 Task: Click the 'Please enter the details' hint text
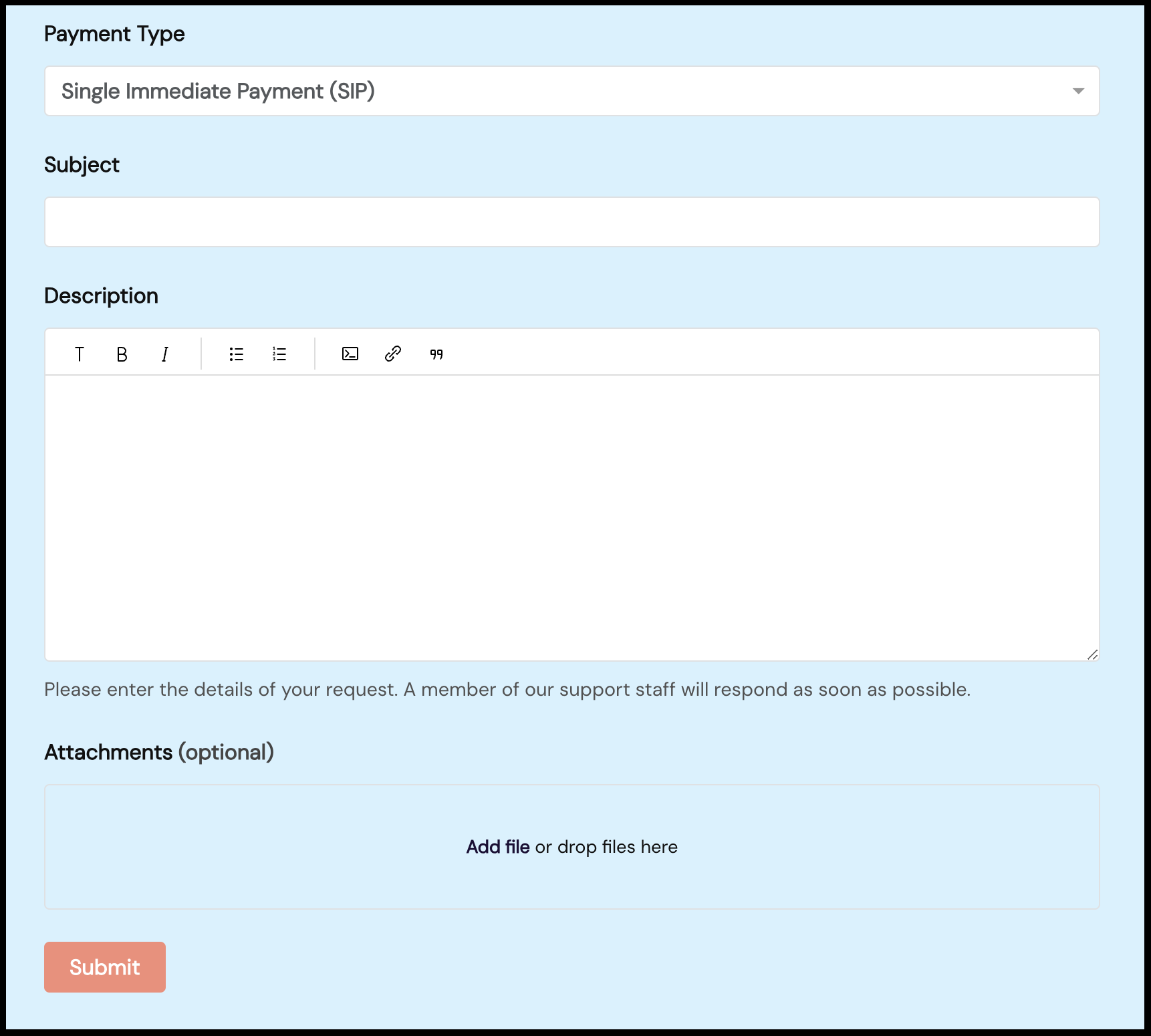tap(507, 689)
